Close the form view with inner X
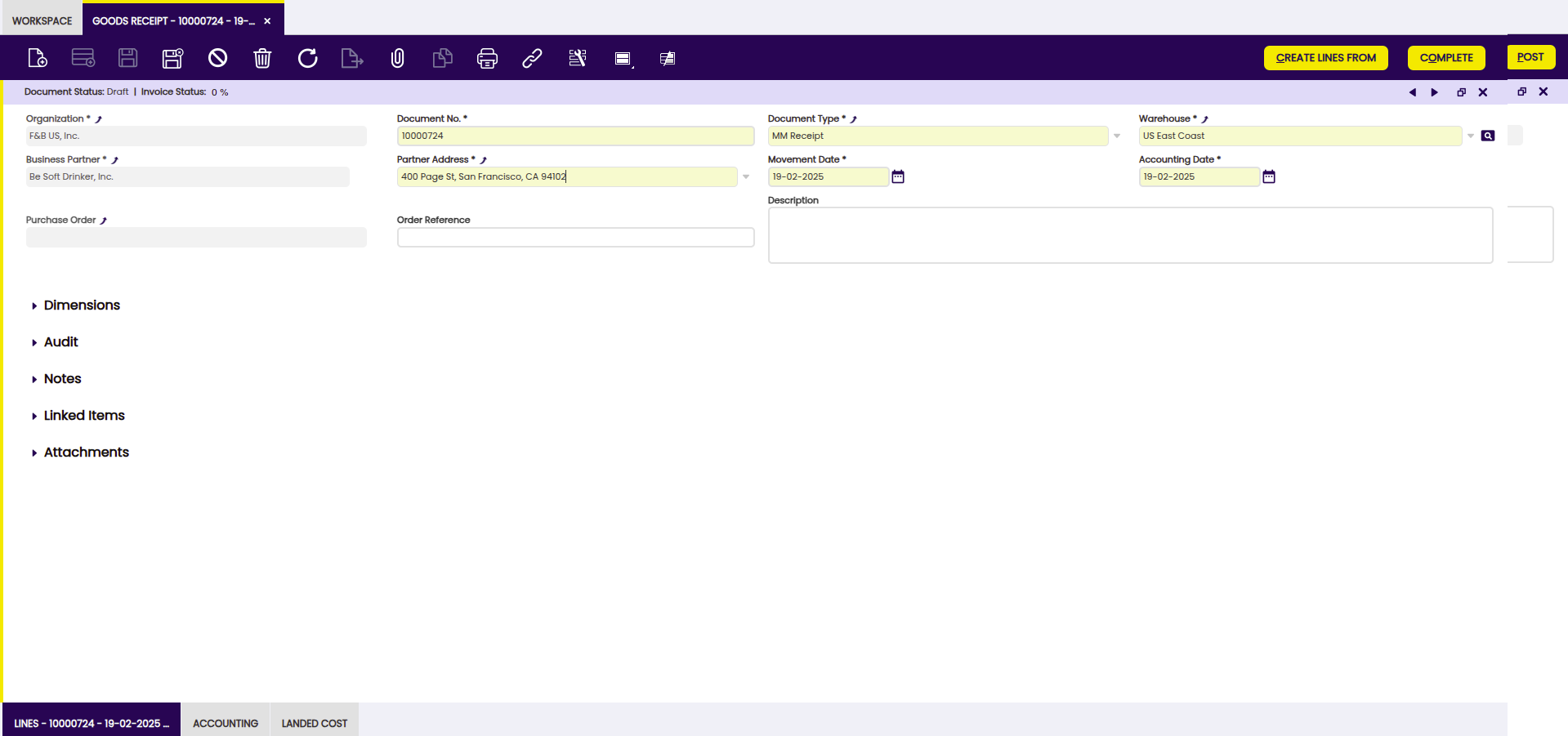The image size is (1568, 736). [1483, 92]
